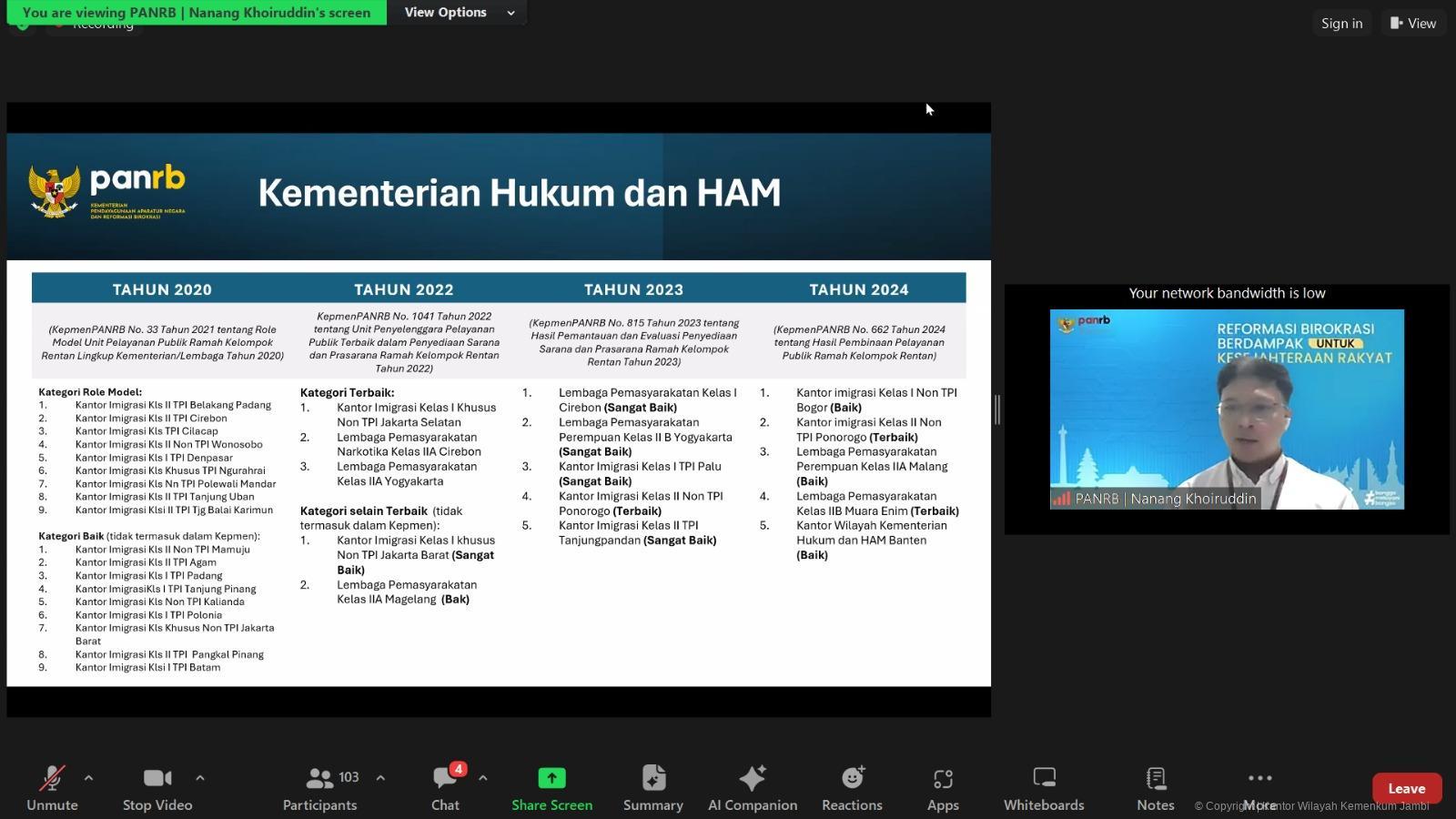Click the screen viewing notice banner
The width and height of the screenshot is (1456, 819).
click(197, 13)
